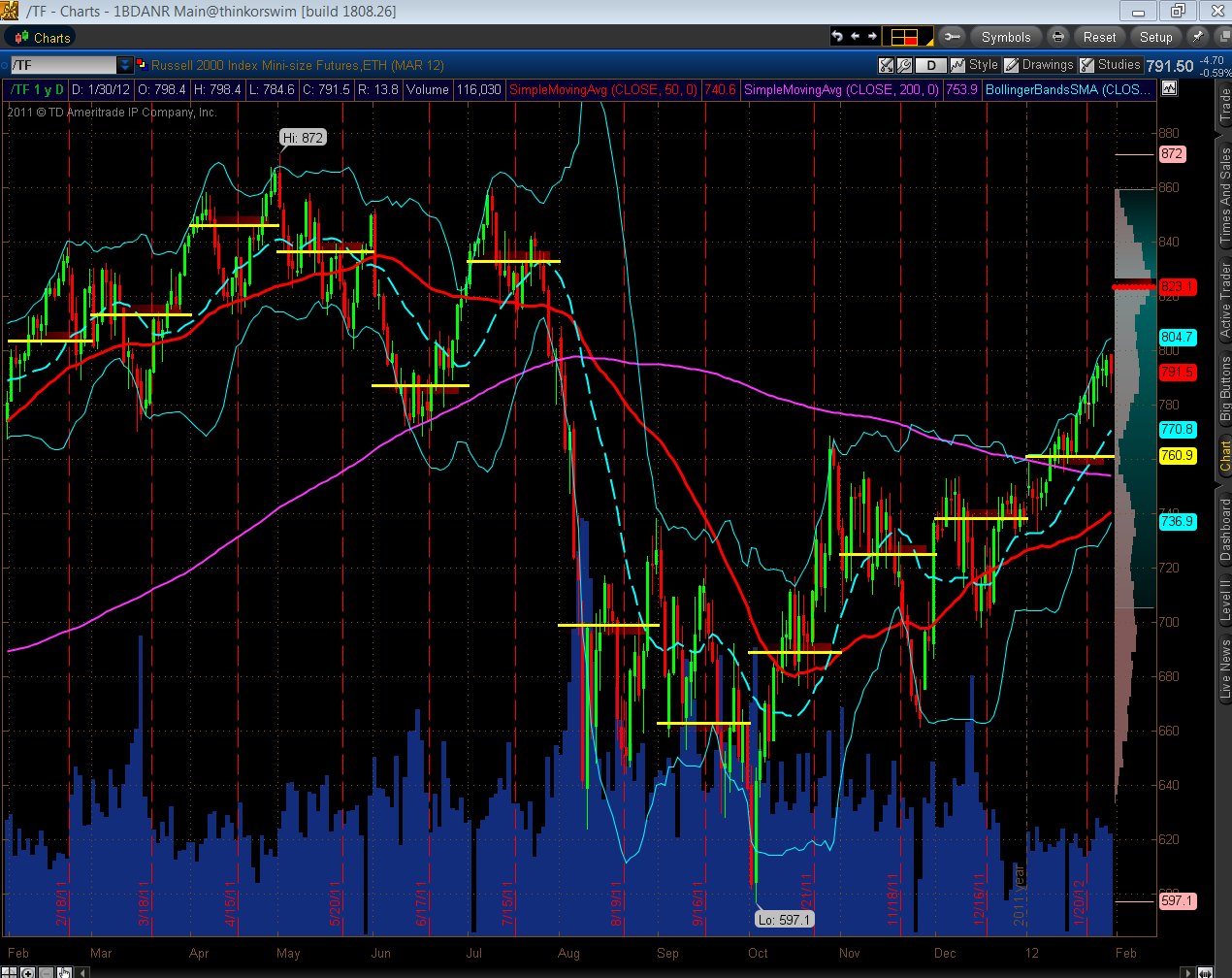Image resolution: width=1232 pixels, height=978 pixels.
Task: Expand the symbol dropdown arrow next to /TF
Action: pos(125,65)
